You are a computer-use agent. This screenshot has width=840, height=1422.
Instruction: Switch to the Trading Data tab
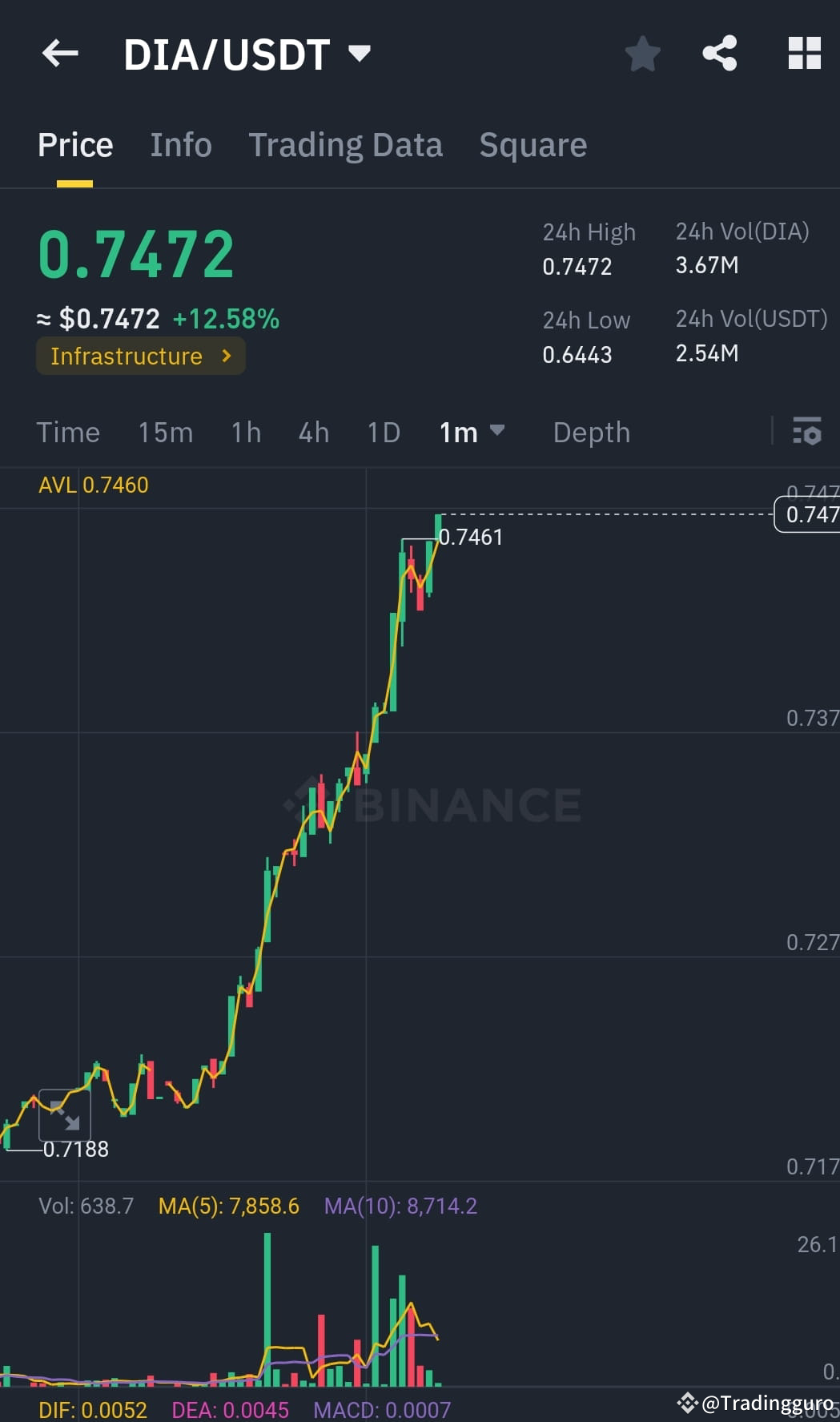(346, 145)
